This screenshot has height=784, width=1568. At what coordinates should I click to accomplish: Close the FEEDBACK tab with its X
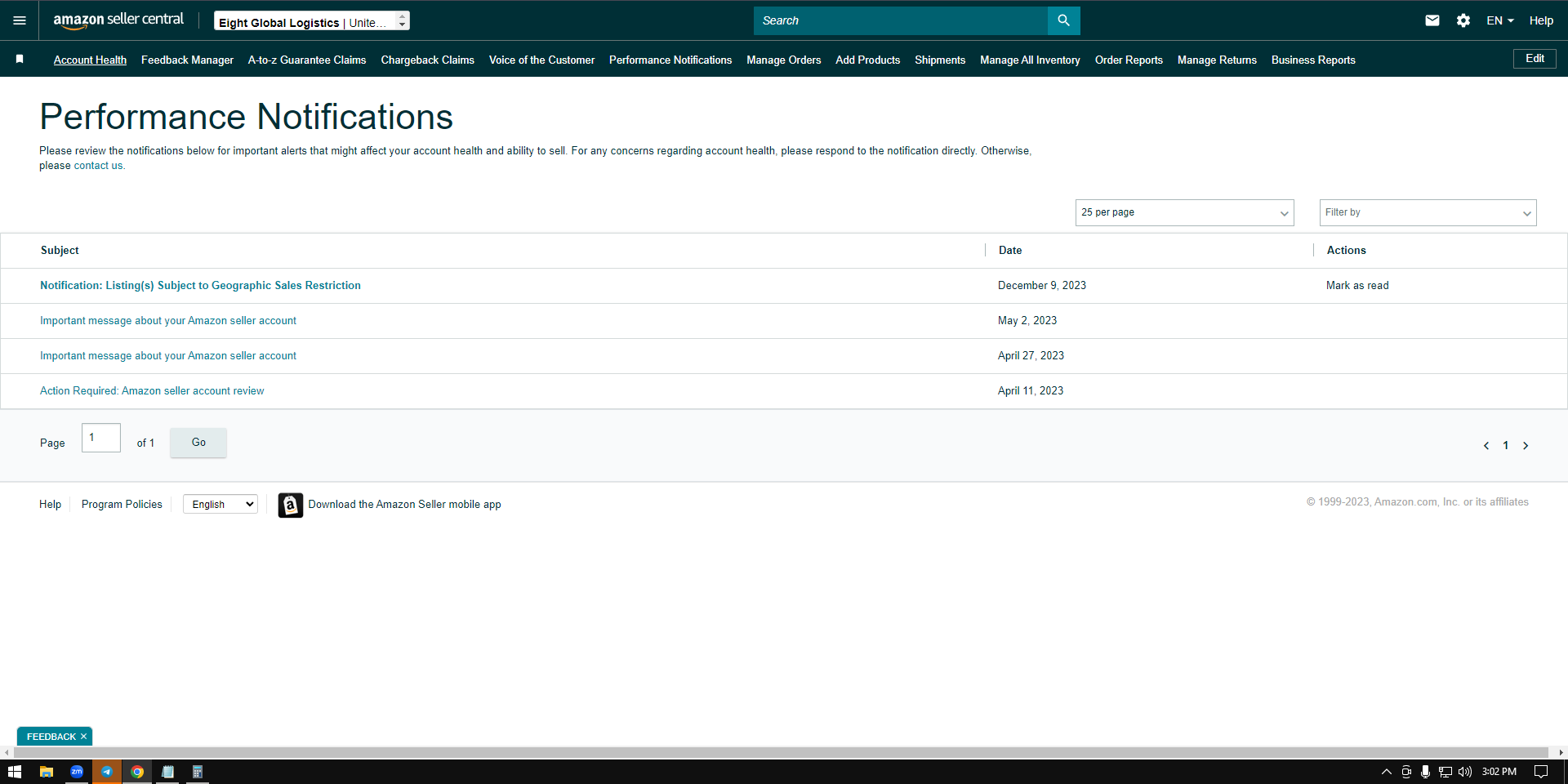tap(83, 737)
